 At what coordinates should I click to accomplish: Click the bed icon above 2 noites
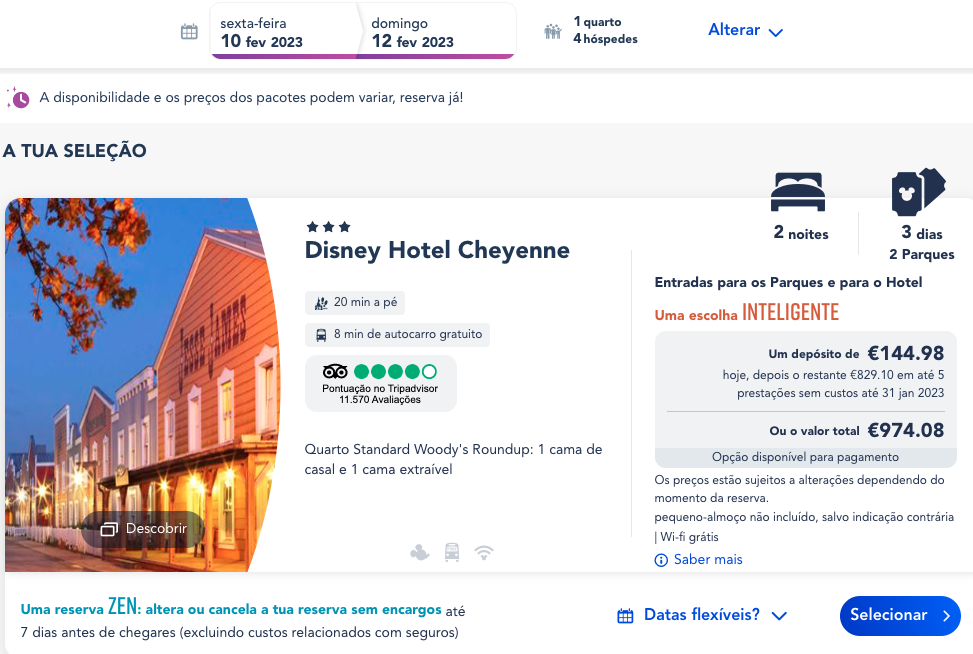click(798, 192)
